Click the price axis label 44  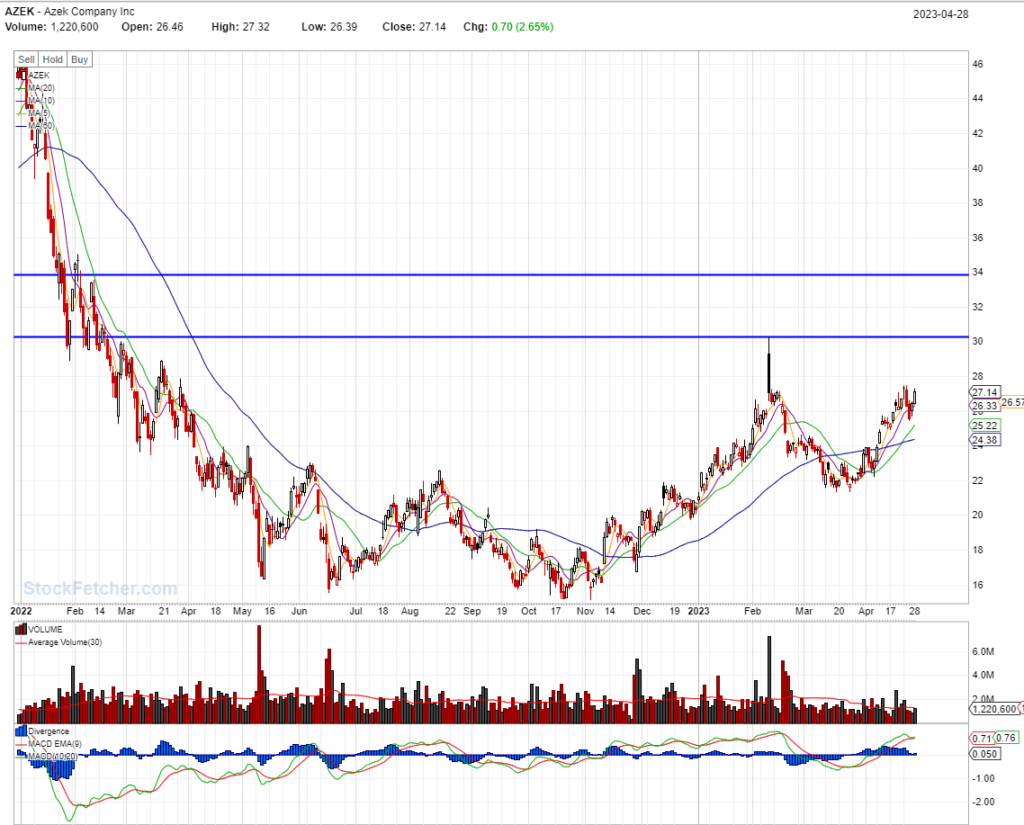tap(978, 98)
